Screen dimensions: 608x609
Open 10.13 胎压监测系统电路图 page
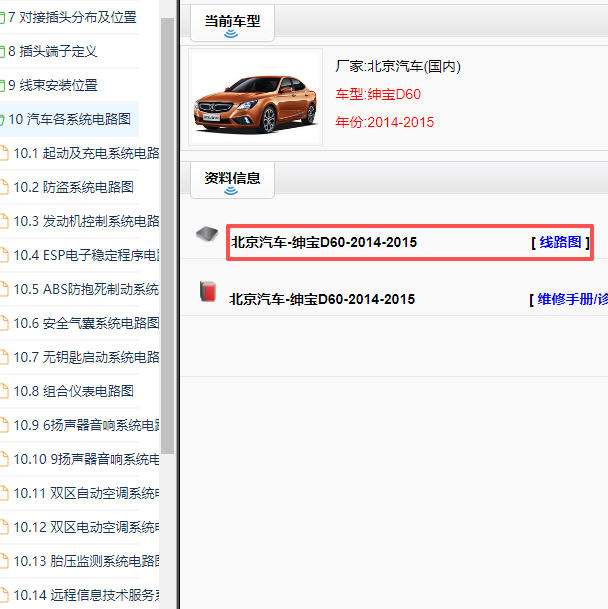[x=86, y=561]
